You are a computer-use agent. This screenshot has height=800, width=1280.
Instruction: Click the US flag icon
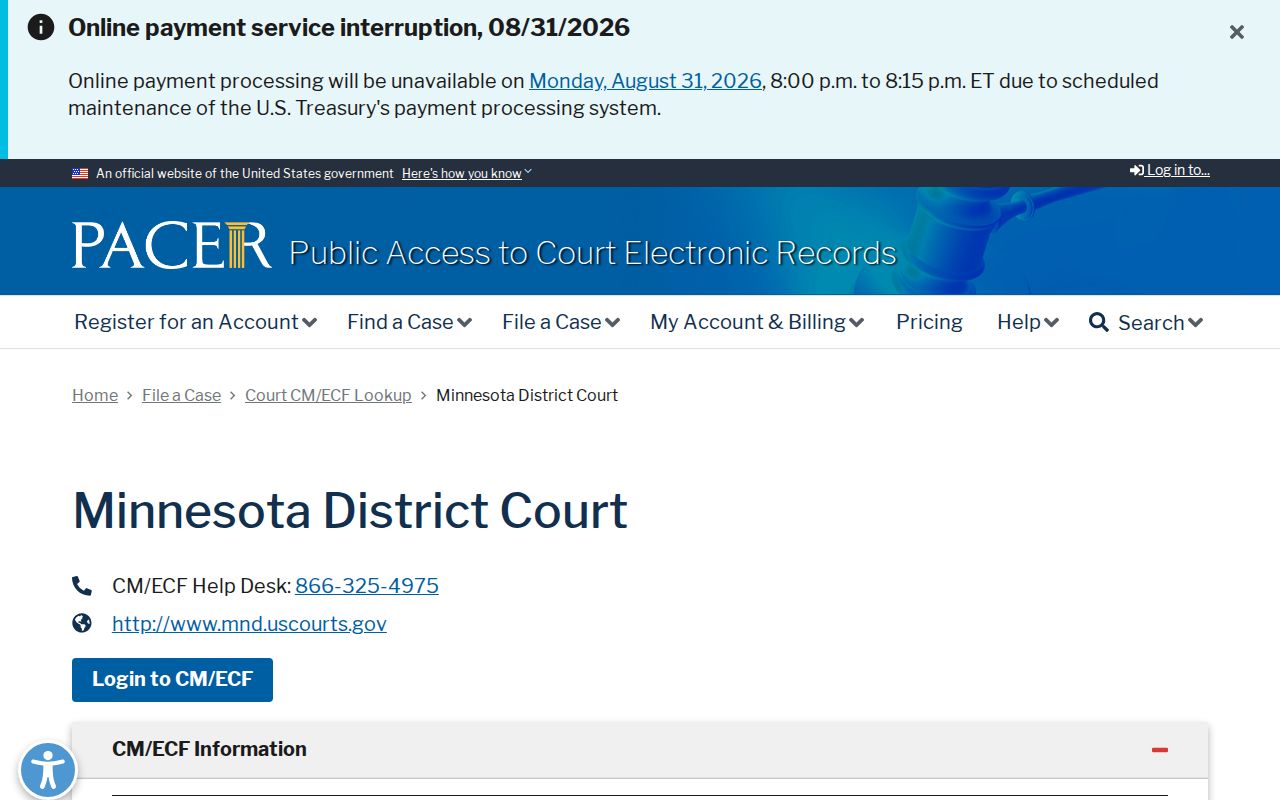pyautogui.click(x=80, y=174)
